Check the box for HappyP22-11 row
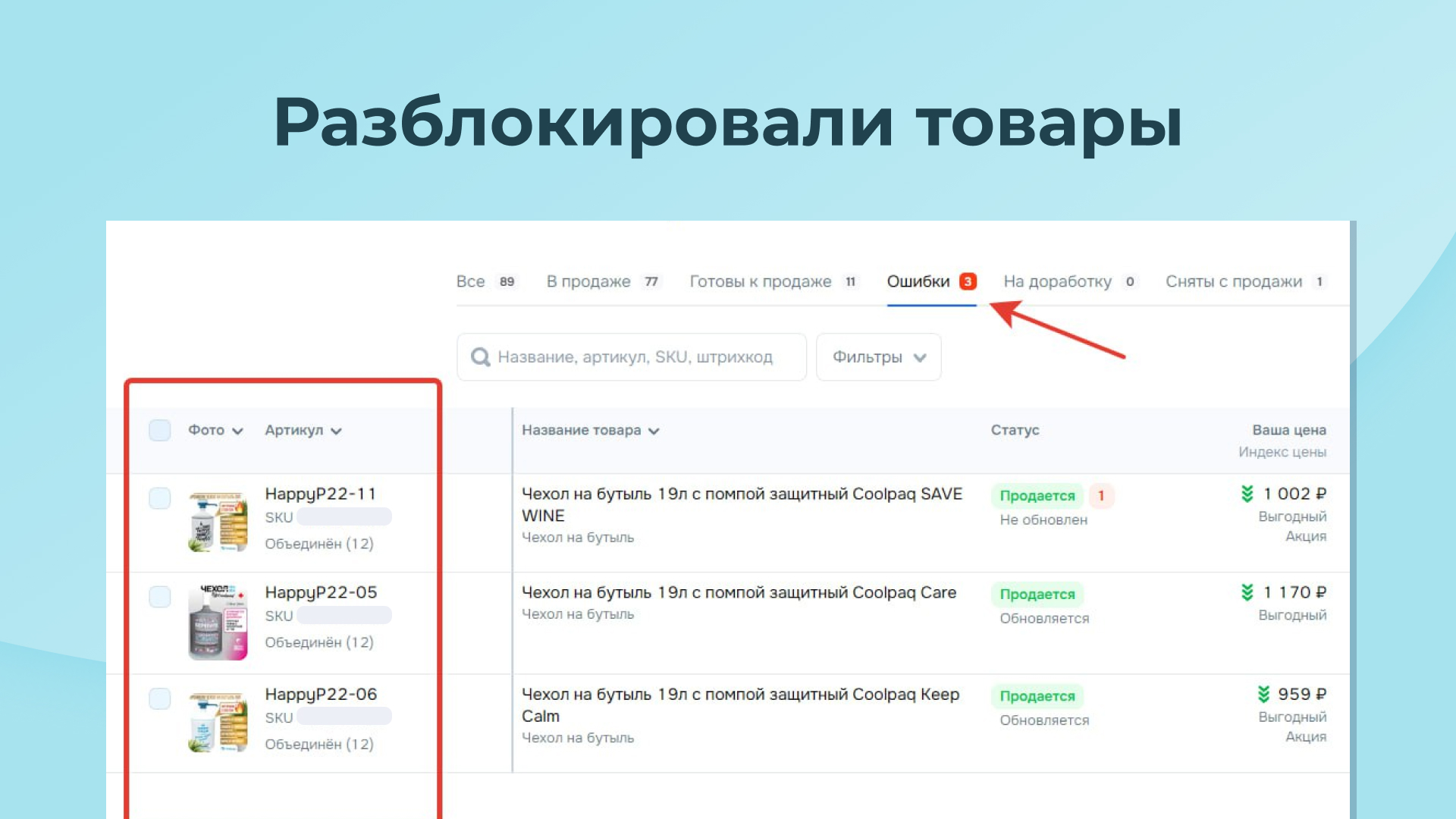Image resolution: width=1456 pixels, height=819 pixels. 159,498
